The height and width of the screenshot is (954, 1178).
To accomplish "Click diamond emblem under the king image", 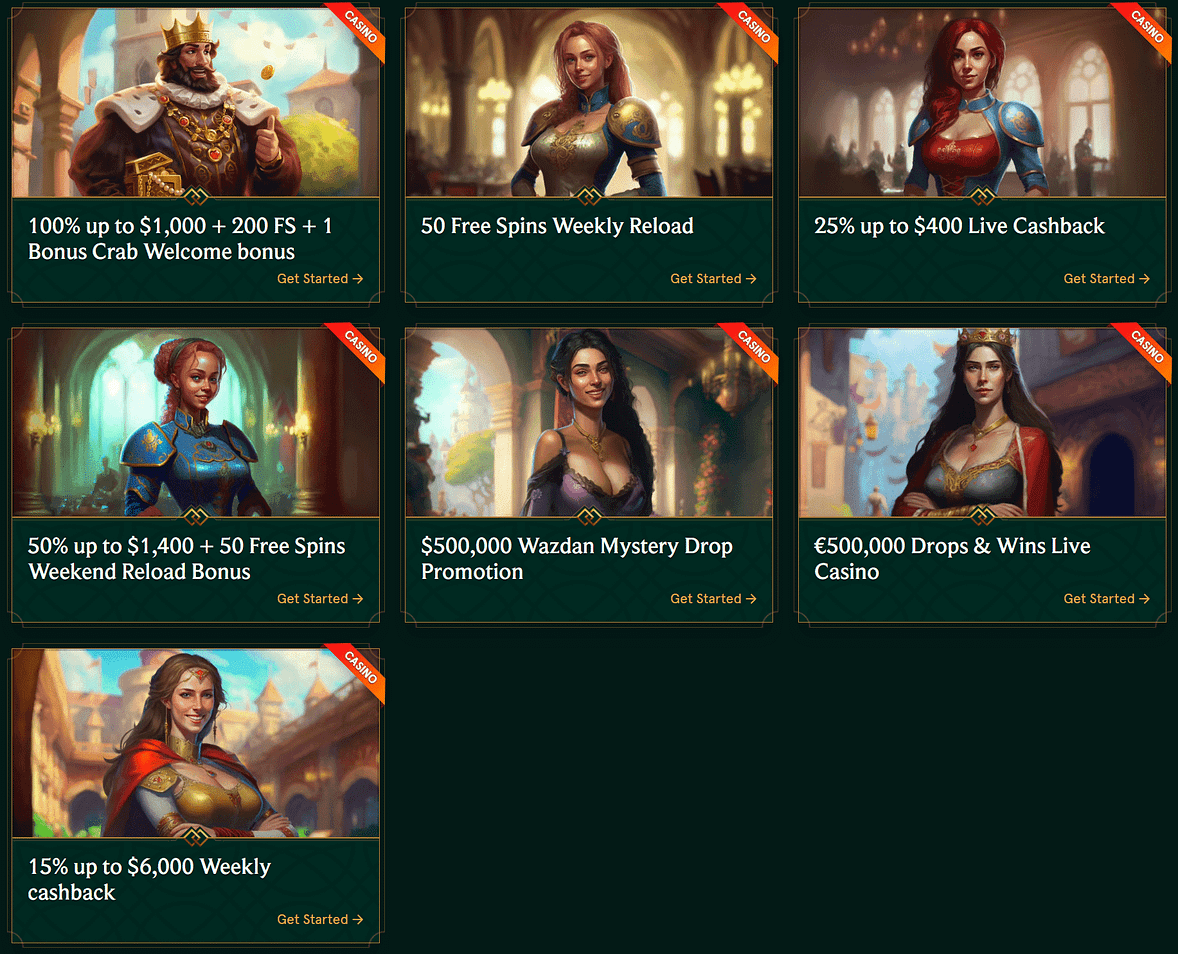I will point(195,197).
